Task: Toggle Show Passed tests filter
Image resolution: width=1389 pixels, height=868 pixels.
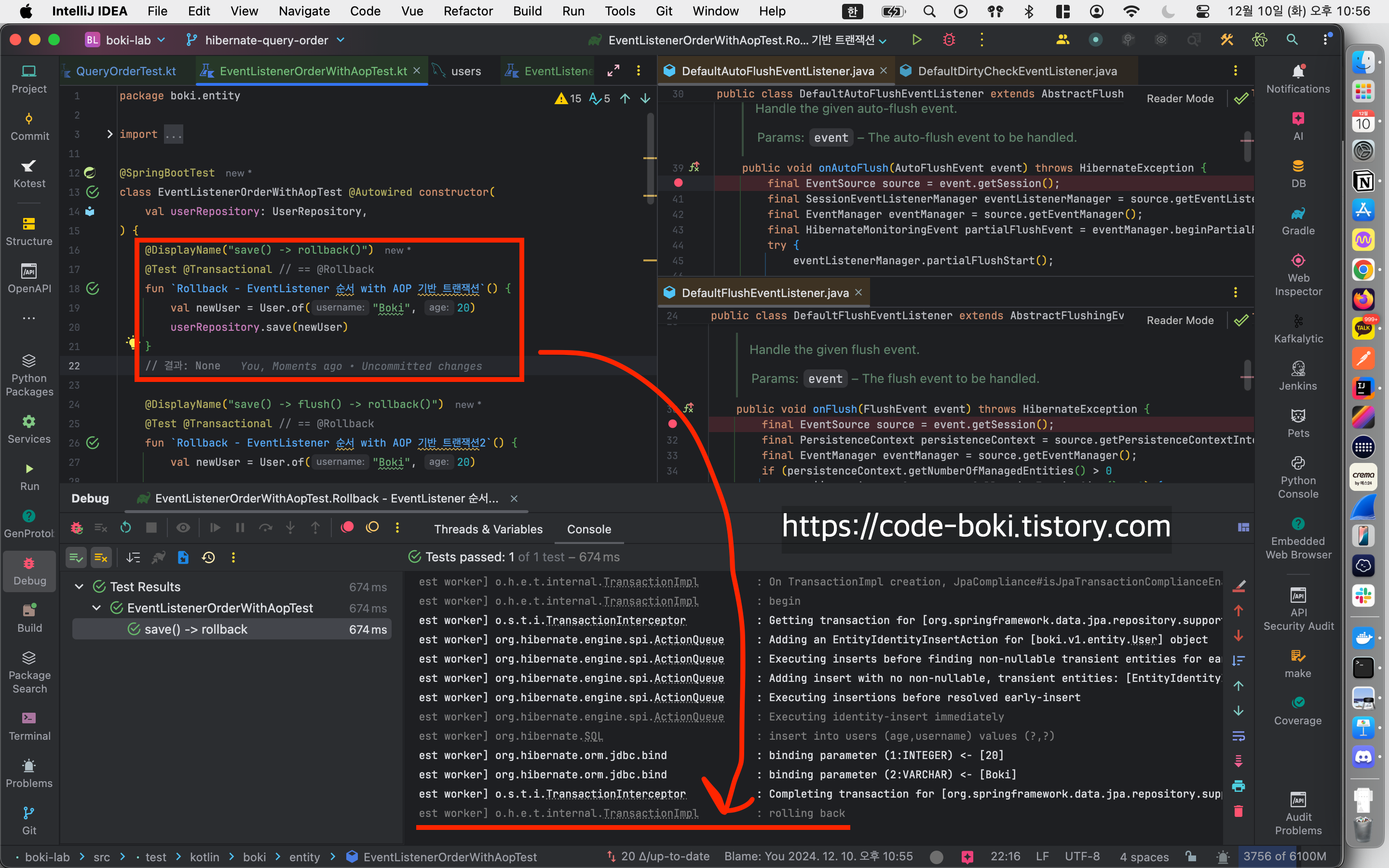Action: point(76,557)
